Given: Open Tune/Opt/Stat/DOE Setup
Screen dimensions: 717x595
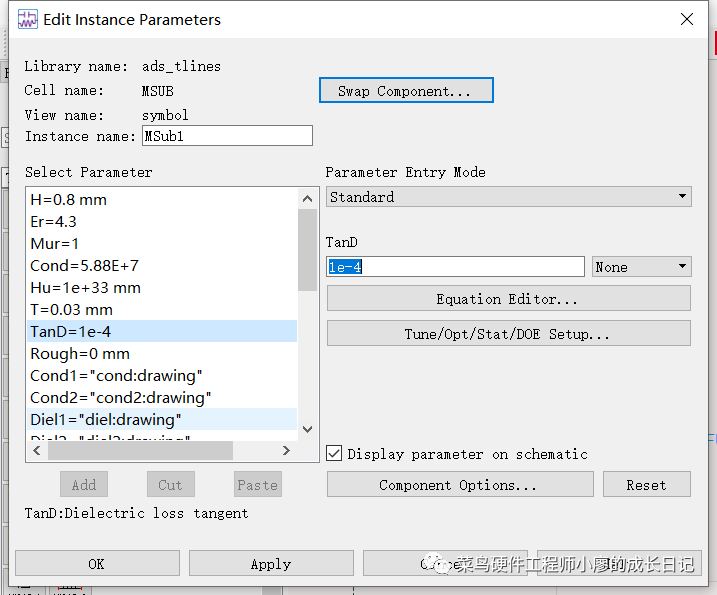Looking at the screenshot, I should tap(508, 334).
